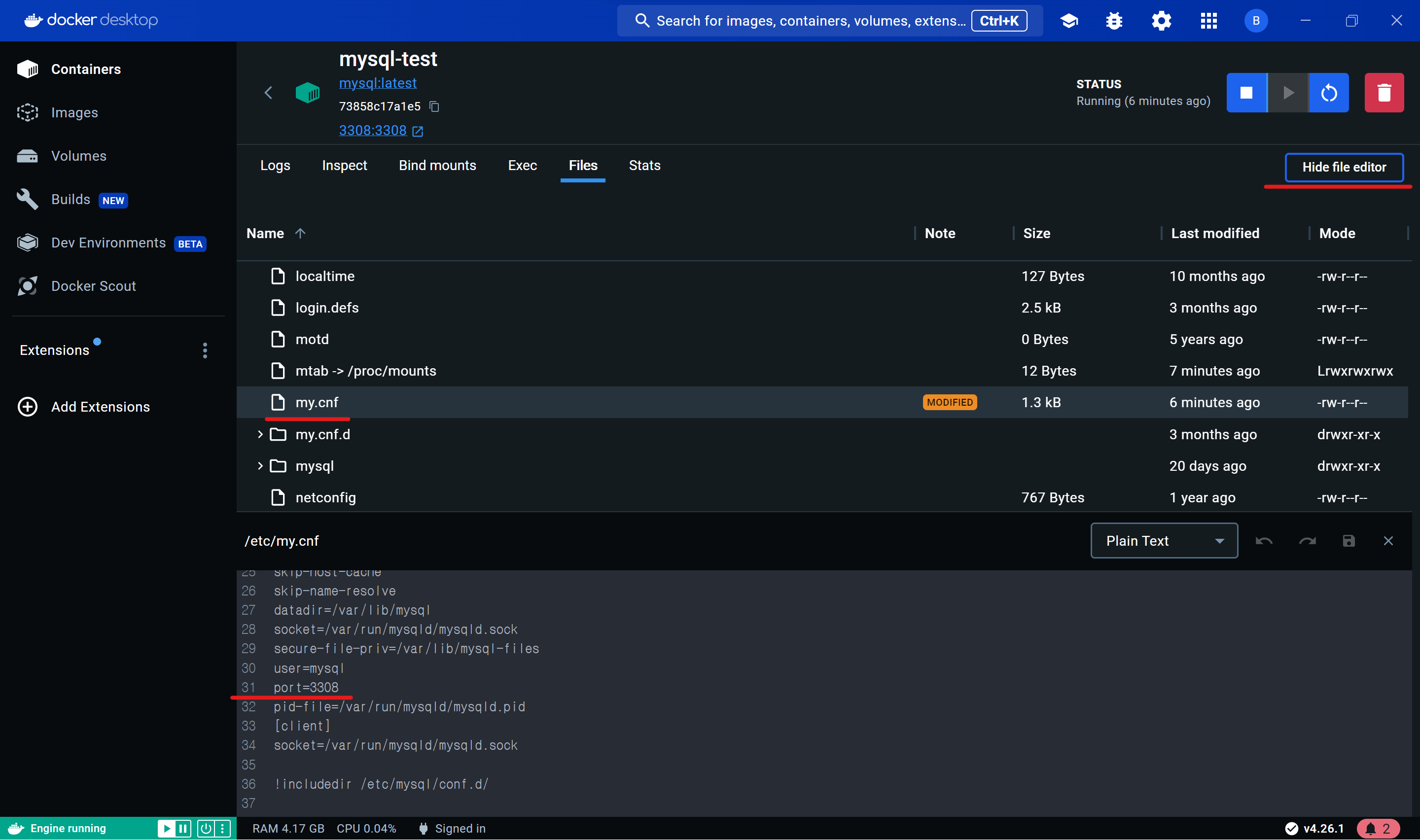The width and height of the screenshot is (1420, 840).
Task: Pause the Docker engine
Action: [183, 829]
